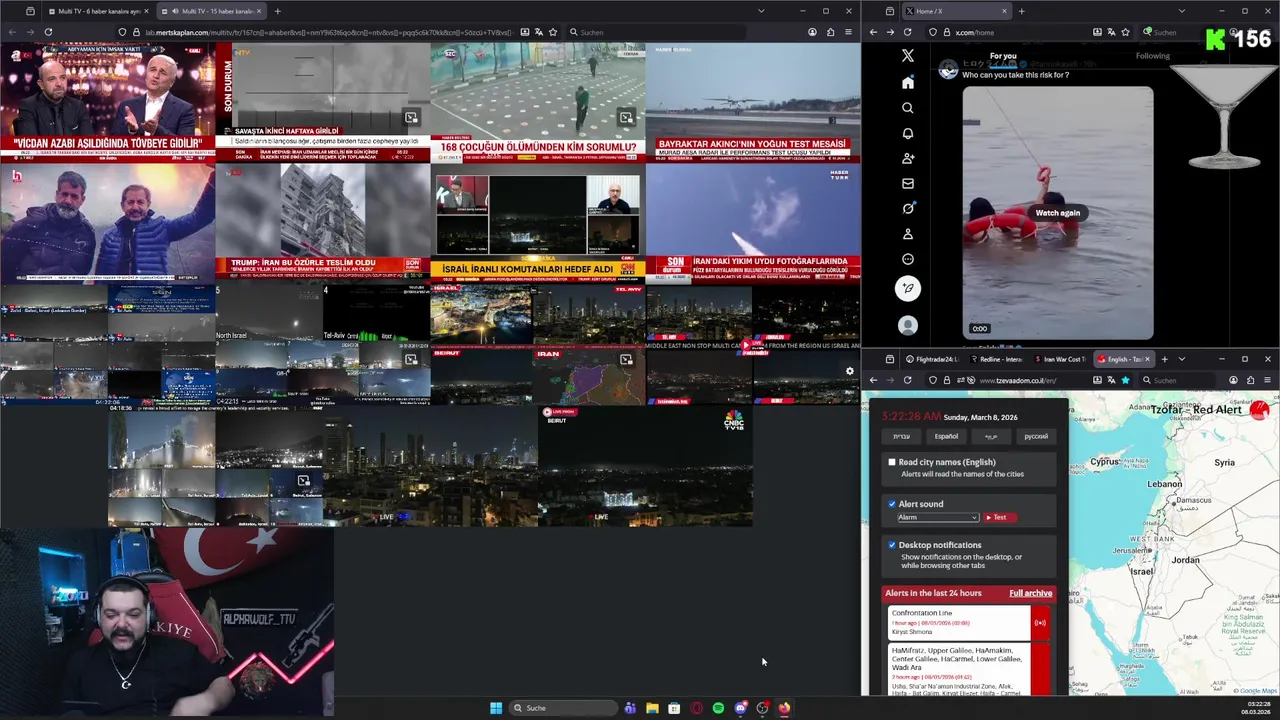Click the X logo in sidebar
1280x720 pixels.
click(x=907, y=56)
